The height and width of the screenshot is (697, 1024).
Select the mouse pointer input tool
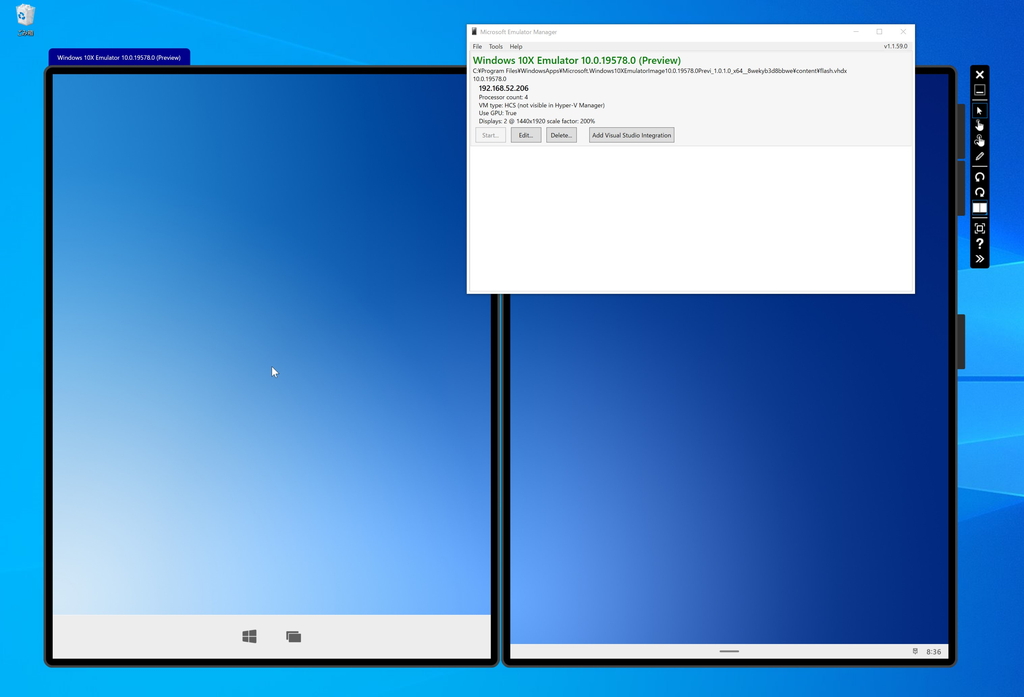coord(980,110)
